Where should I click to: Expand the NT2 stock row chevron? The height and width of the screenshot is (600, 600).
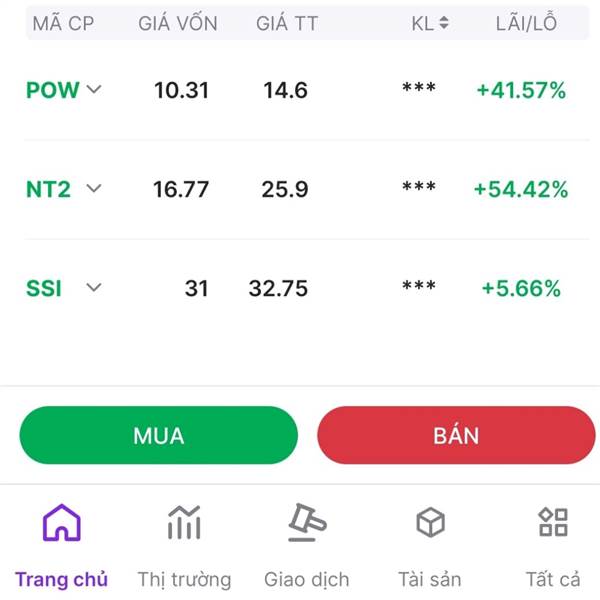click(94, 188)
